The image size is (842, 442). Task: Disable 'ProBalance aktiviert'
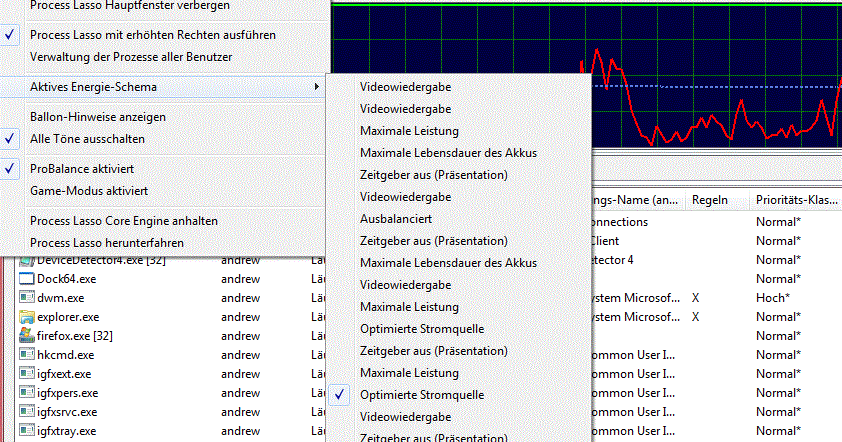pyautogui.click(x=164, y=169)
